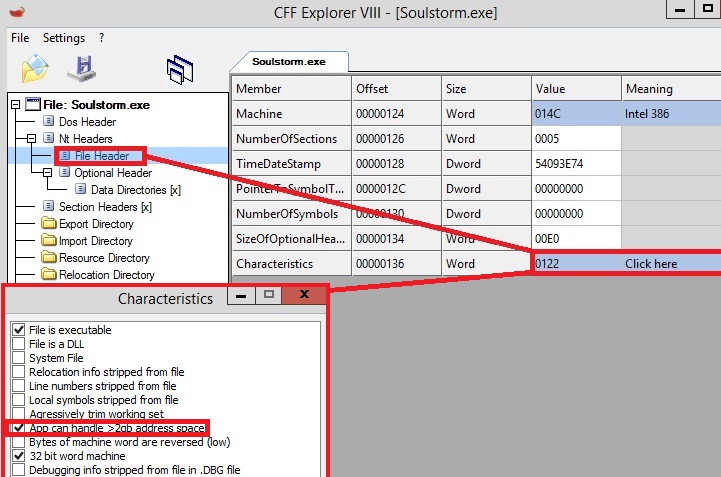Select the Dos Header page icon
The height and width of the screenshot is (477, 721).
(48, 121)
